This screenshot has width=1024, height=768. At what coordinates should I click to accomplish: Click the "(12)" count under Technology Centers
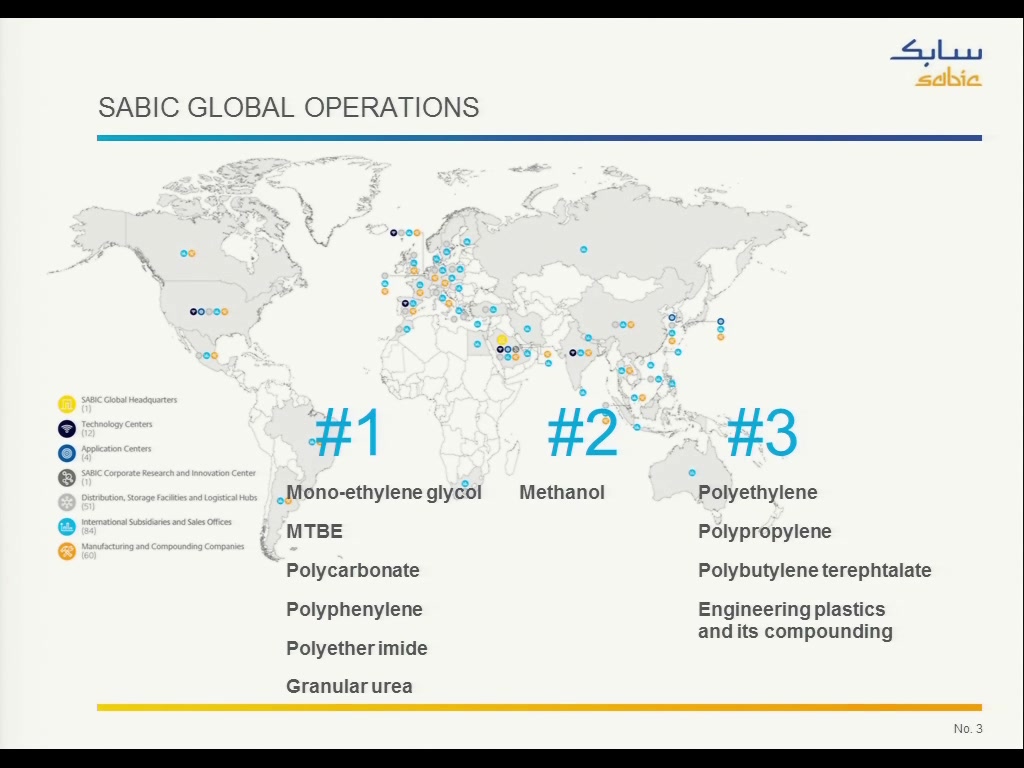(x=88, y=434)
